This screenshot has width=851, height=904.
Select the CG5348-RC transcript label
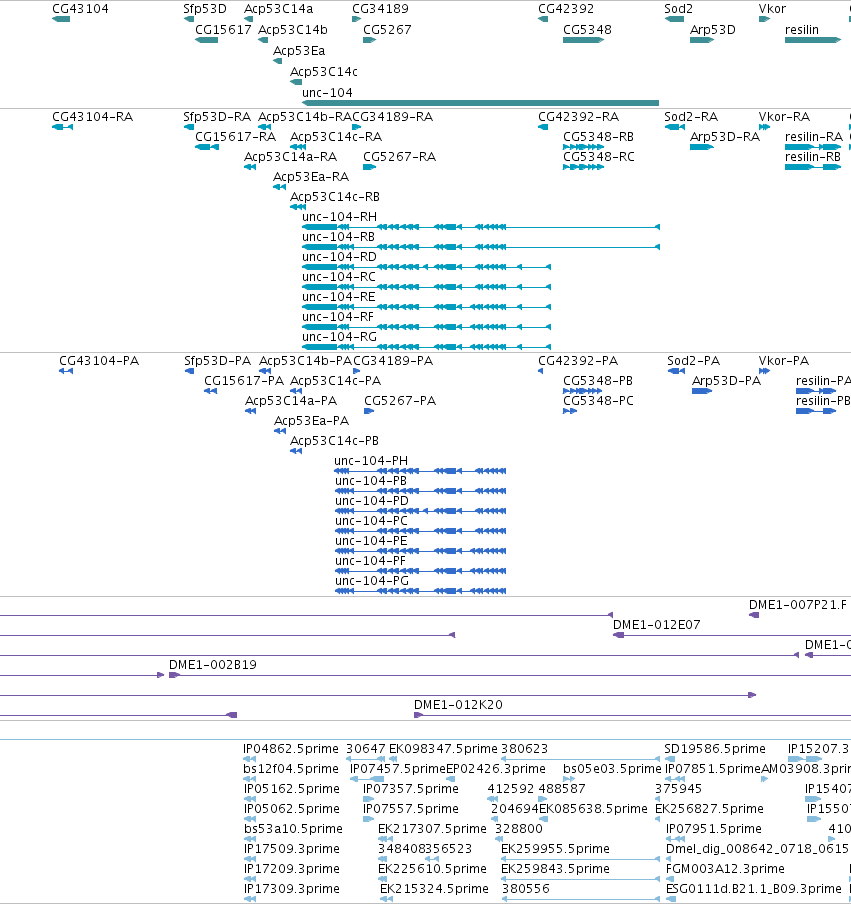point(599,157)
